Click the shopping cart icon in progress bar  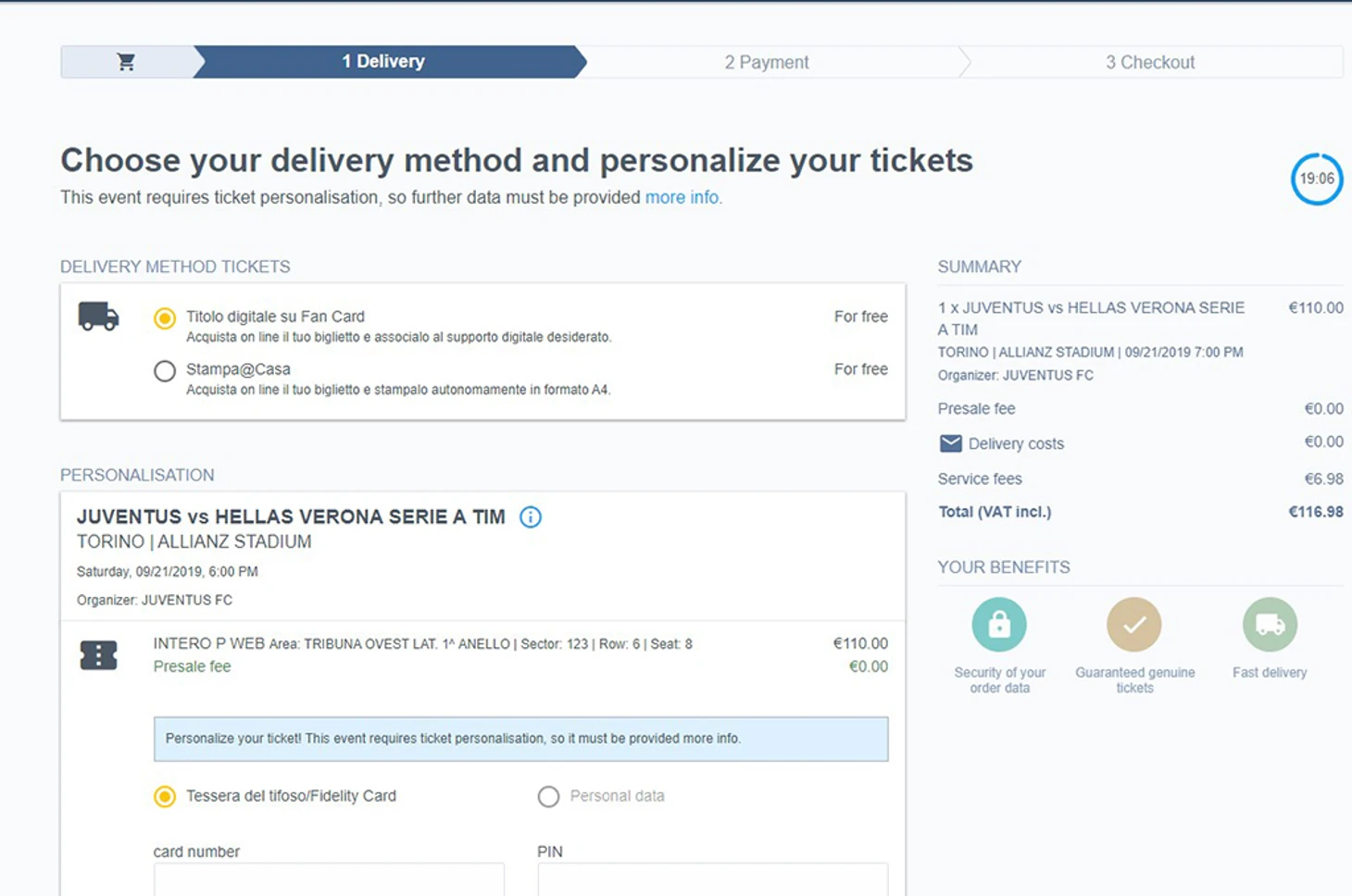pos(126,62)
